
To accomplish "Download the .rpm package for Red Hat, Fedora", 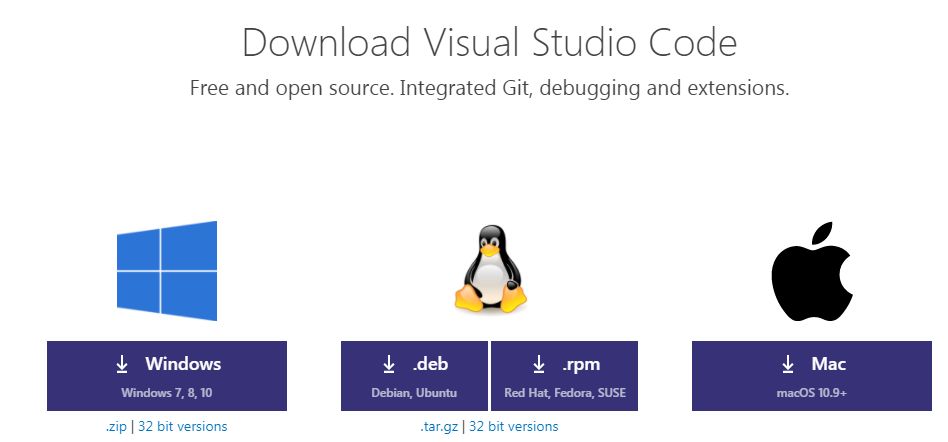I will 565,375.
